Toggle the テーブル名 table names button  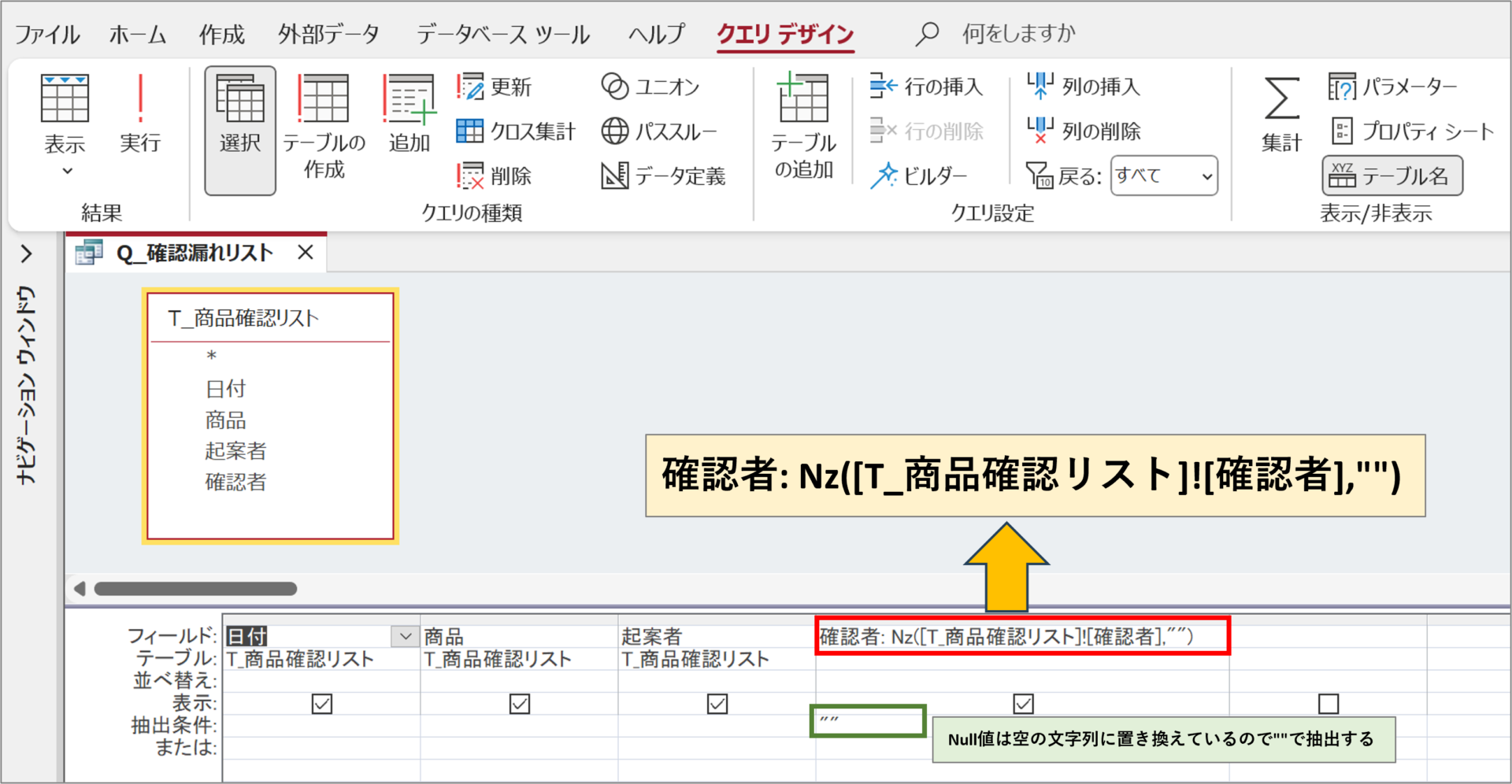click(x=1392, y=176)
